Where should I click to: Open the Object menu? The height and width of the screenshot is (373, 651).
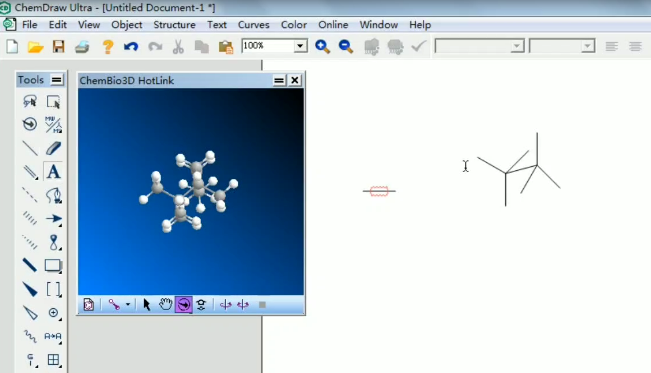pos(127,25)
